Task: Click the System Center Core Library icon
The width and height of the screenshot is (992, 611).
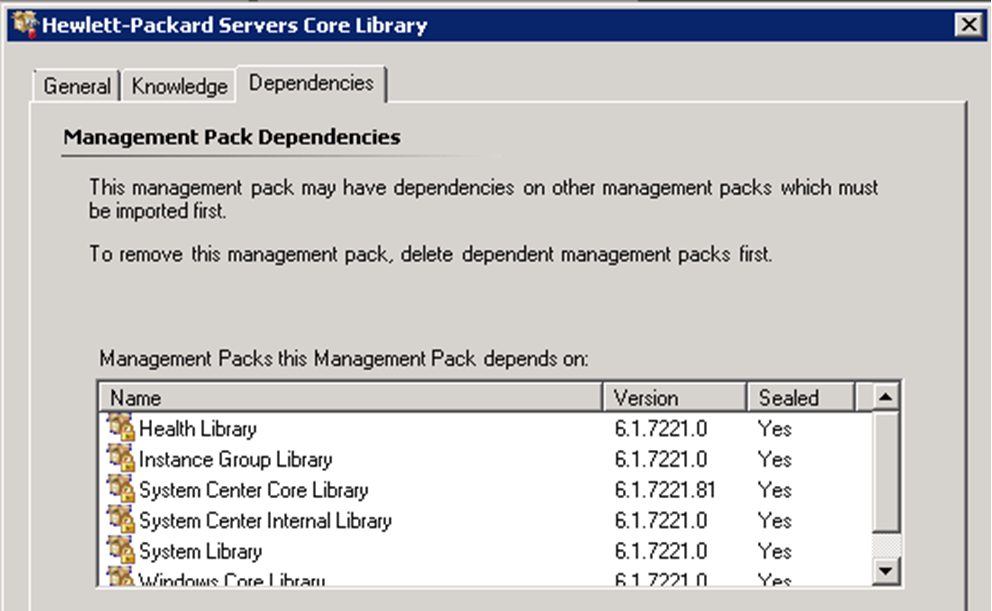Action: pyautogui.click(x=121, y=490)
